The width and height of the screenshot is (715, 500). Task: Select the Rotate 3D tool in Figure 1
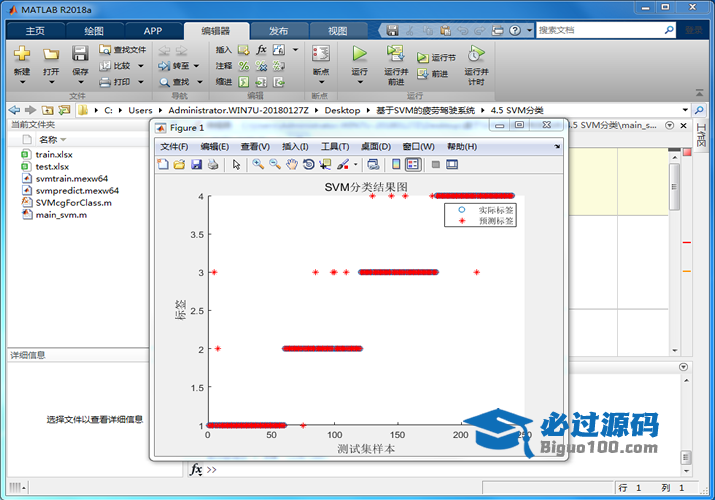click(309, 164)
